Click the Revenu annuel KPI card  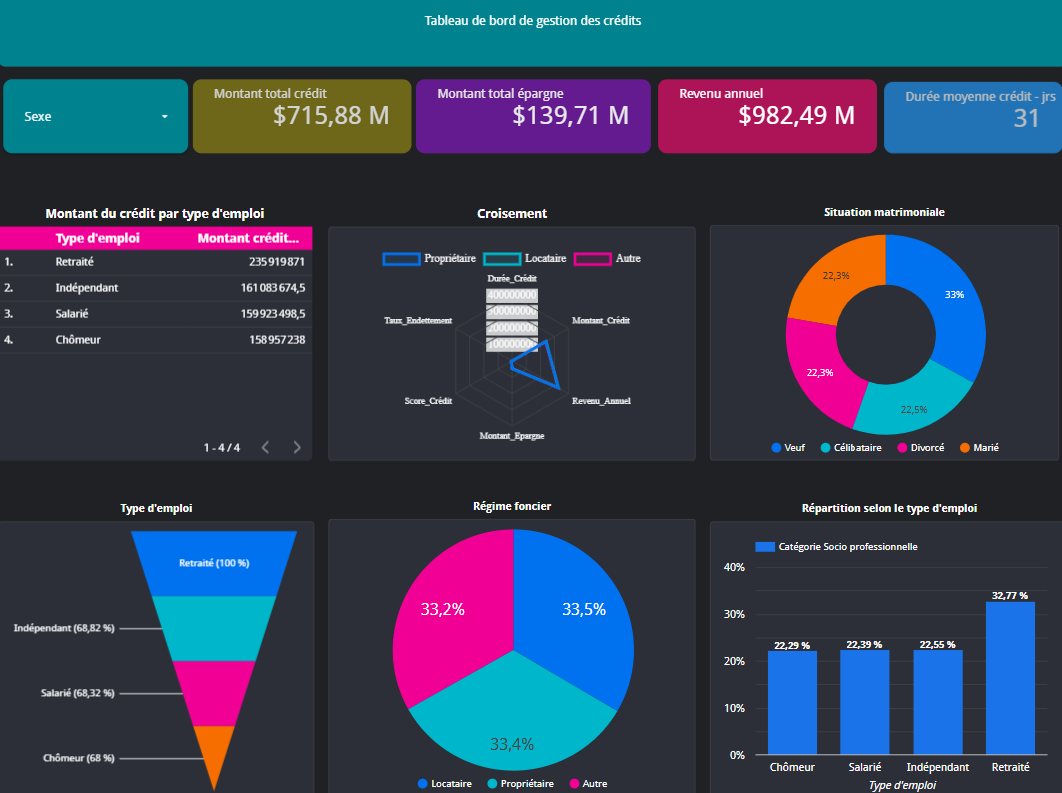pos(767,116)
